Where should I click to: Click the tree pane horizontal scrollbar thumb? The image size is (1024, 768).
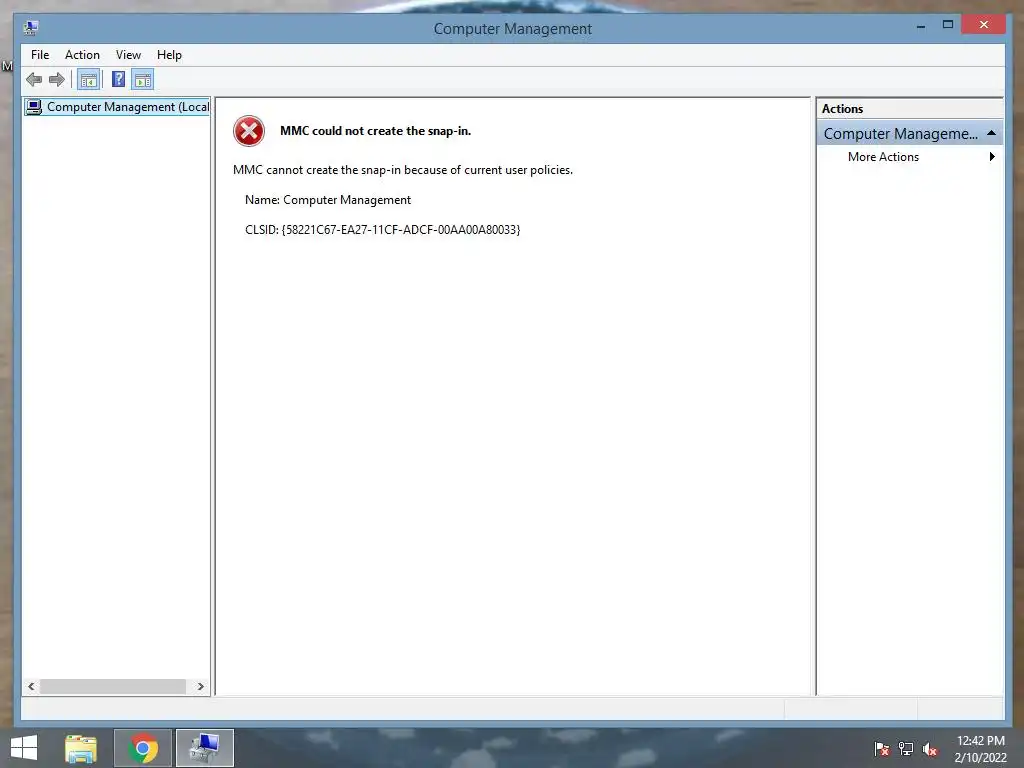112,686
